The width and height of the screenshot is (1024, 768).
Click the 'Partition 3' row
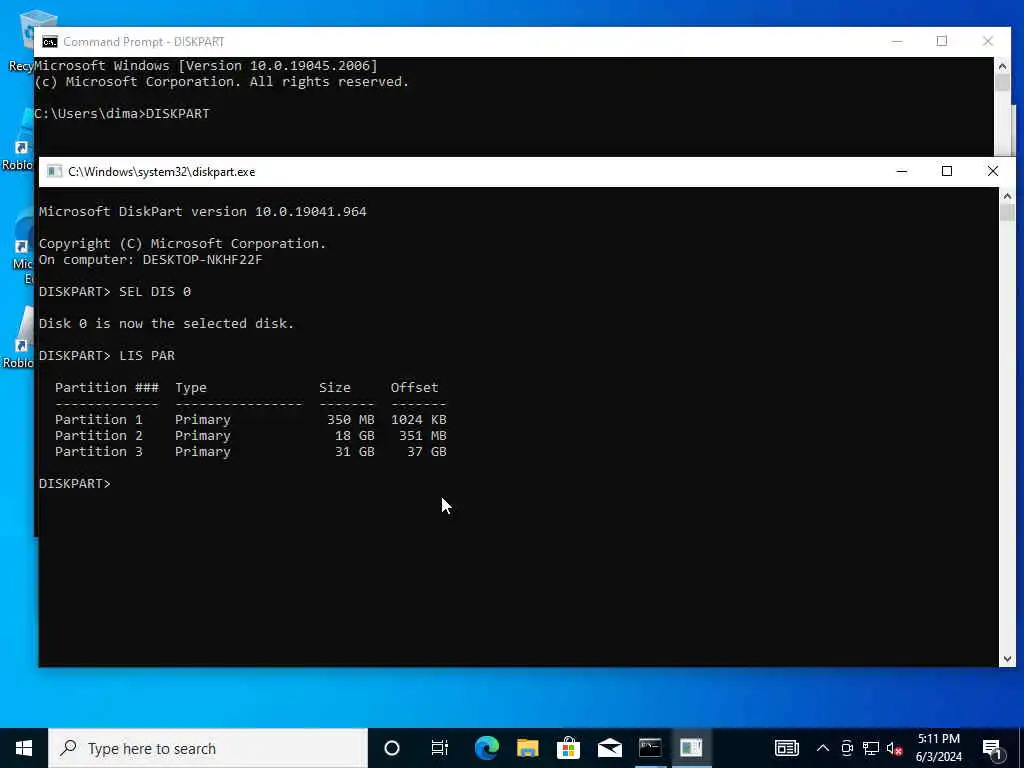[251, 452]
